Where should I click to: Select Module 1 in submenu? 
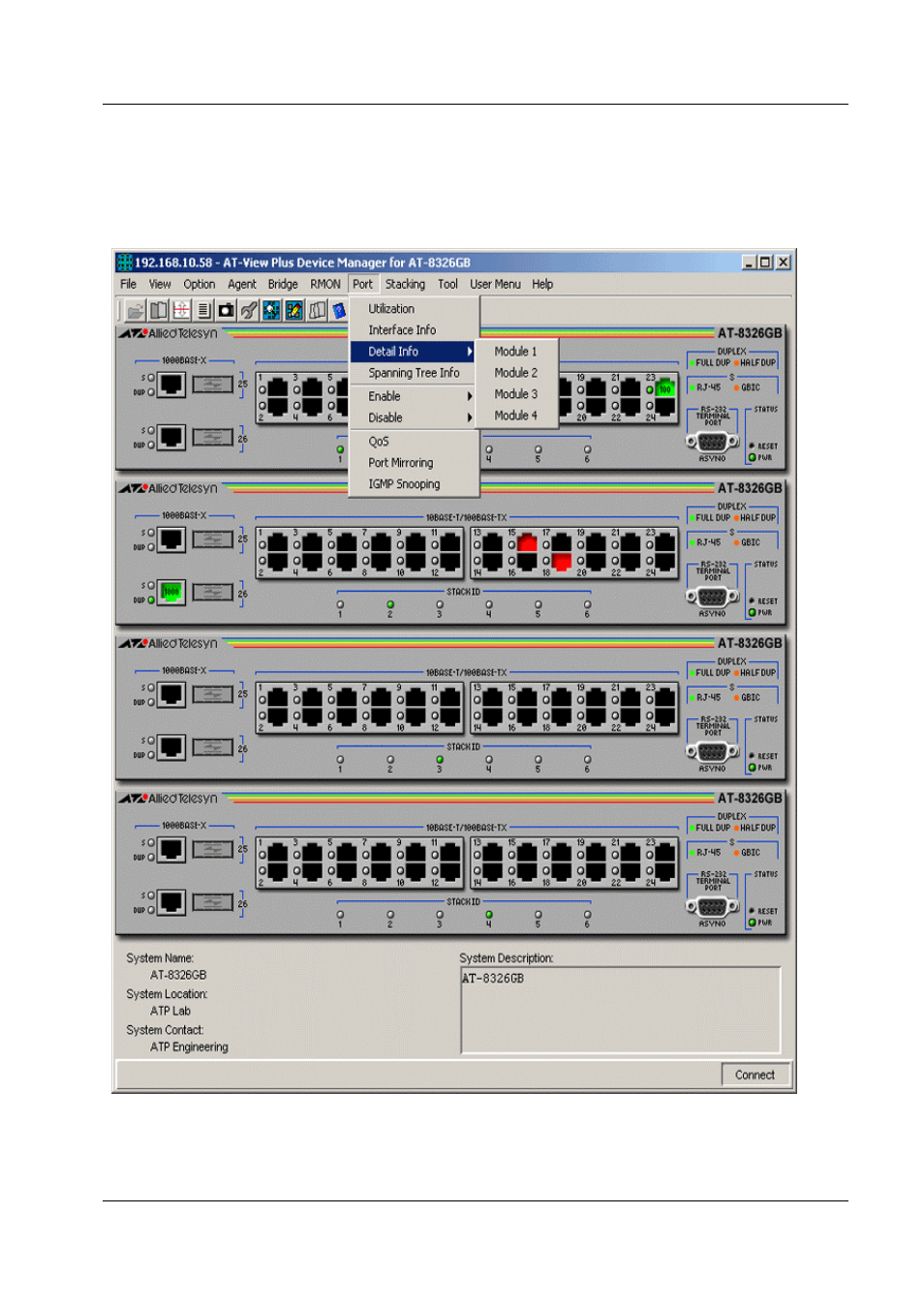517,352
